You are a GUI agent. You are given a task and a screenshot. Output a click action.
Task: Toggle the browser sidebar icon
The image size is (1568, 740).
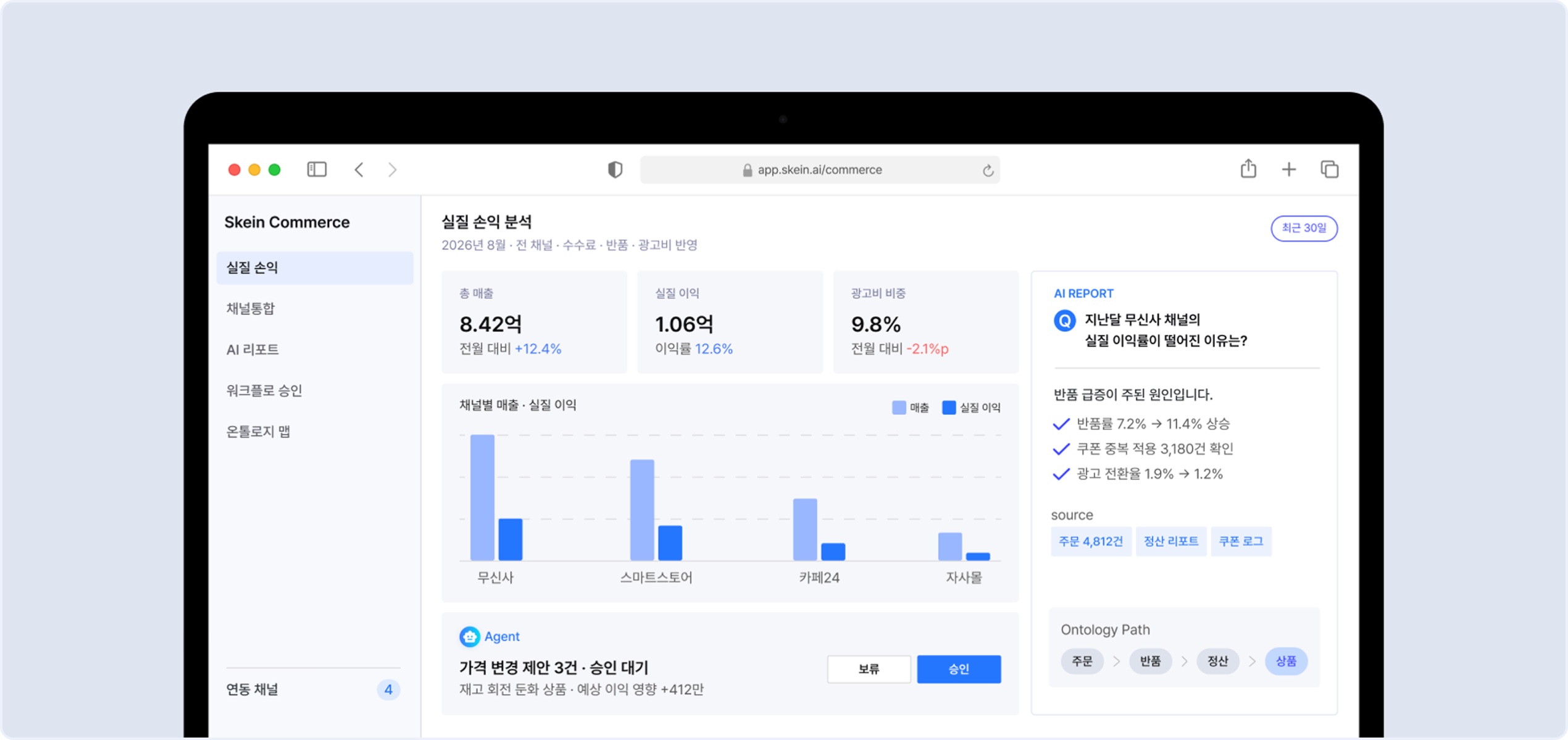[x=317, y=169]
